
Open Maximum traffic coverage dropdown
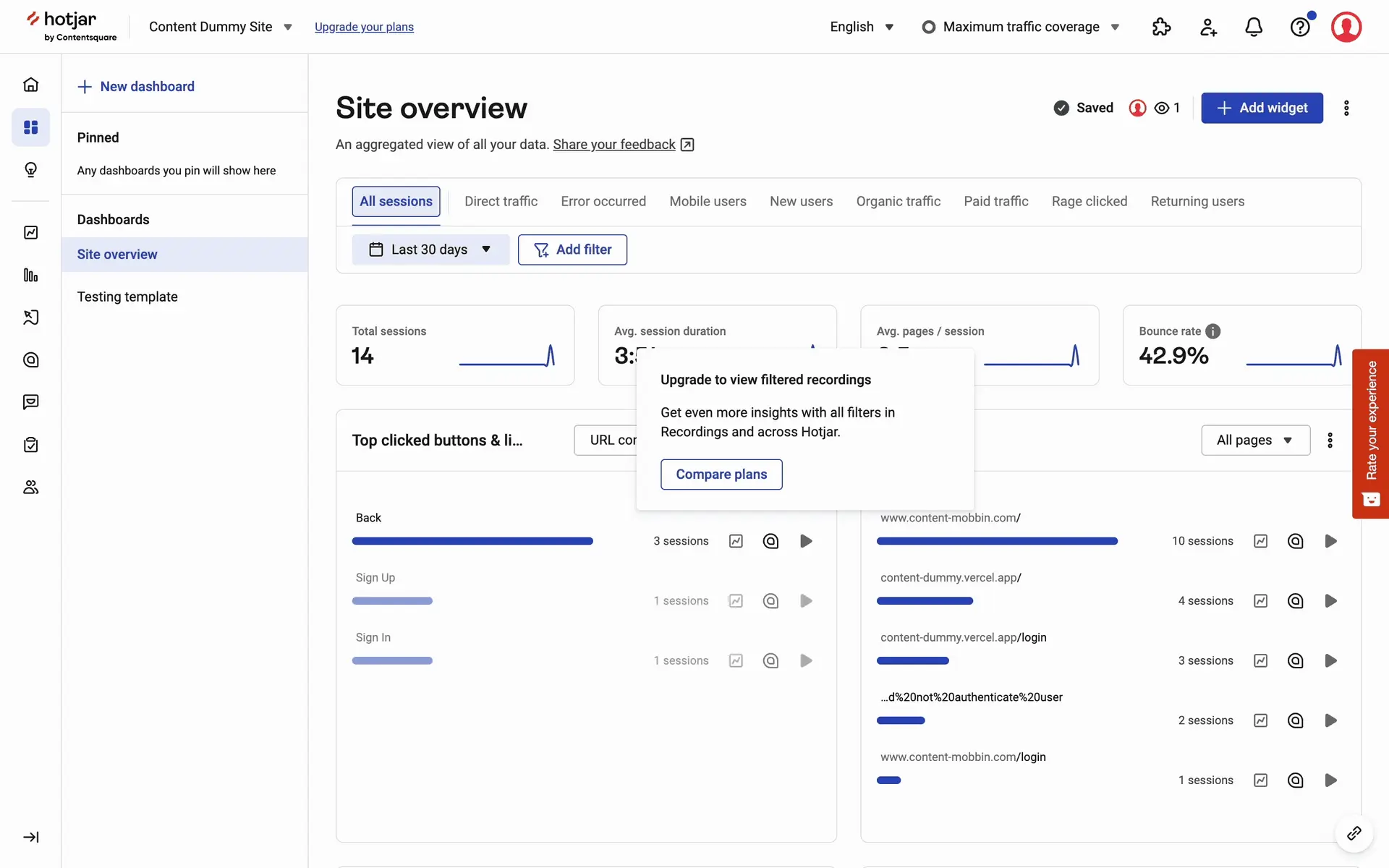click(x=1021, y=27)
